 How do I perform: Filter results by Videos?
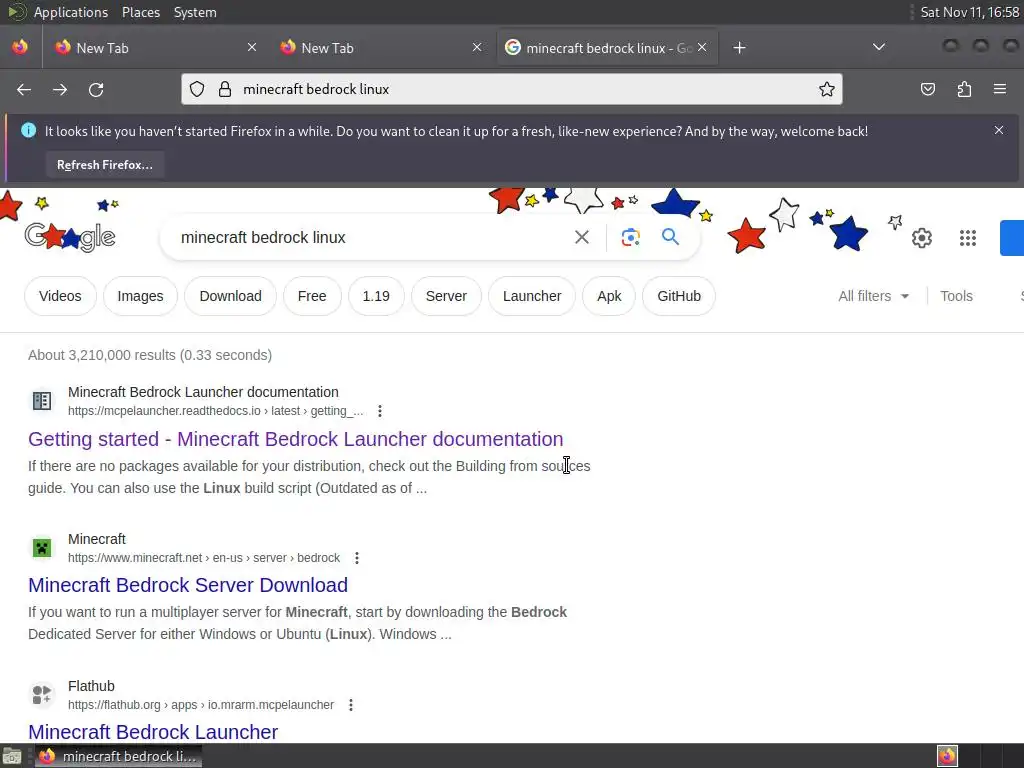coord(60,296)
